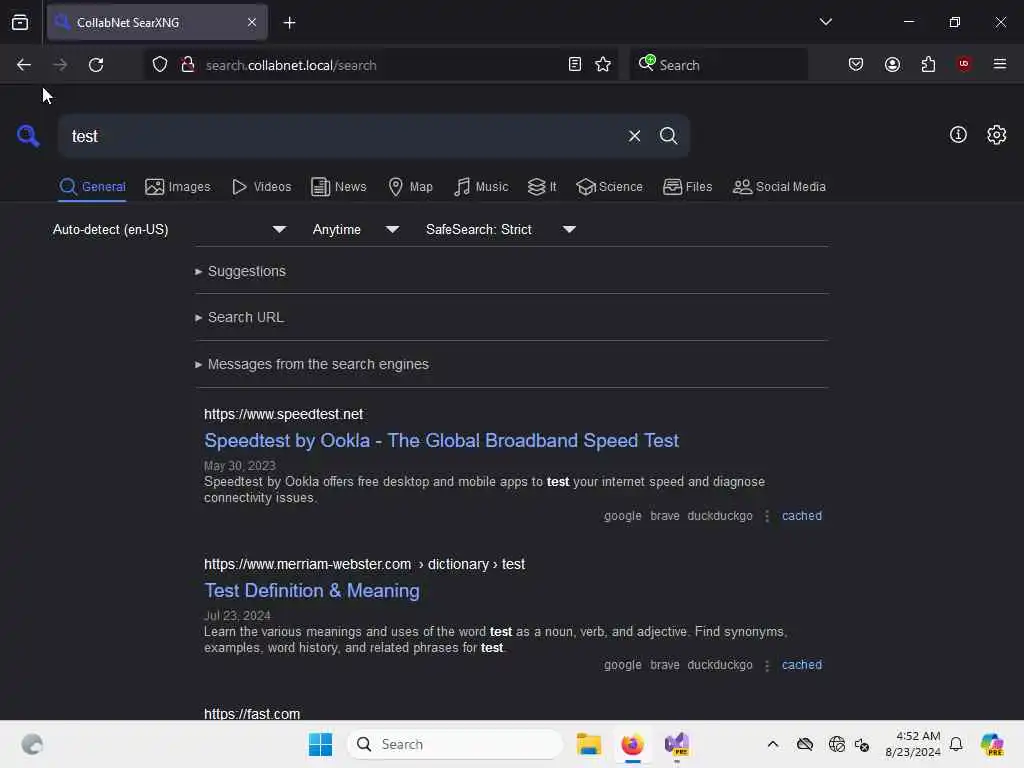Expand the Search URL section
1024x768 pixels.
tap(239, 317)
